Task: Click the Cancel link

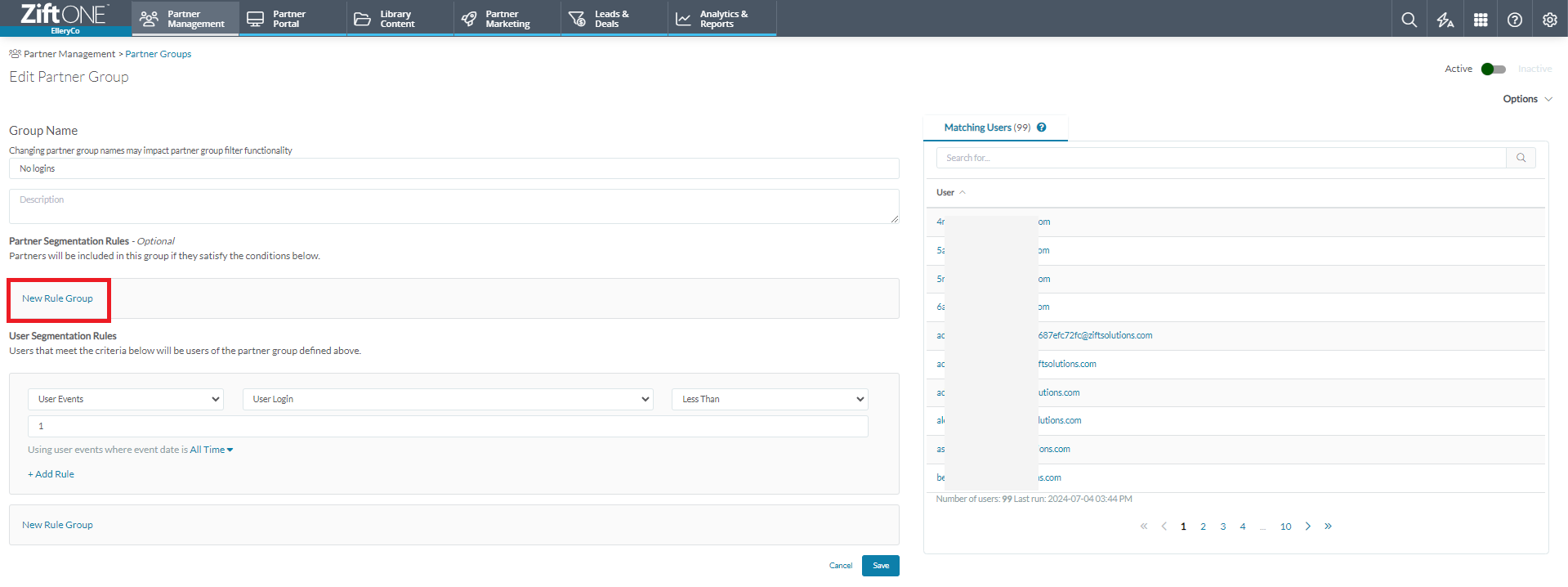Action: (841, 566)
